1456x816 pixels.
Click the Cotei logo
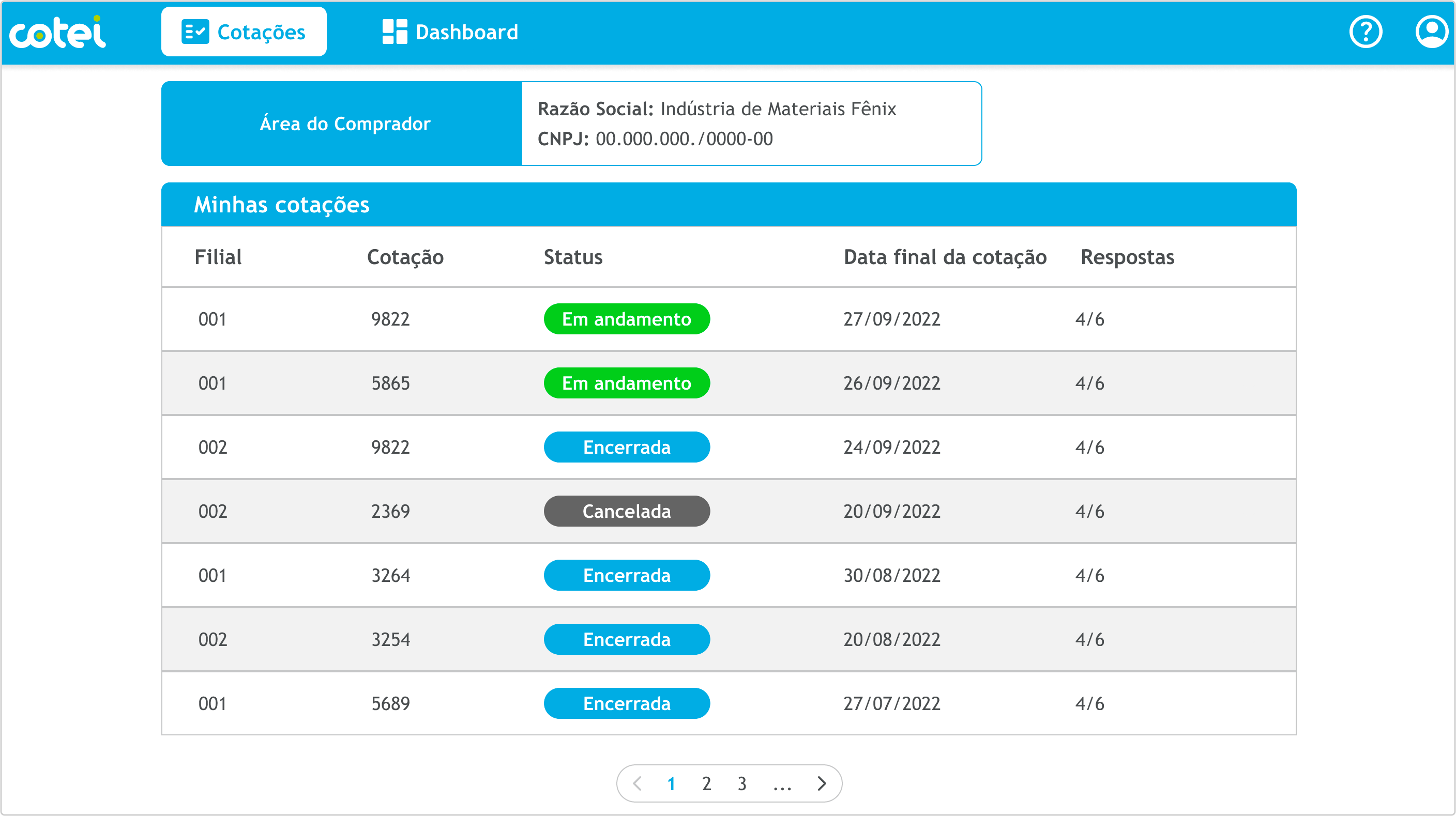[58, 32]
